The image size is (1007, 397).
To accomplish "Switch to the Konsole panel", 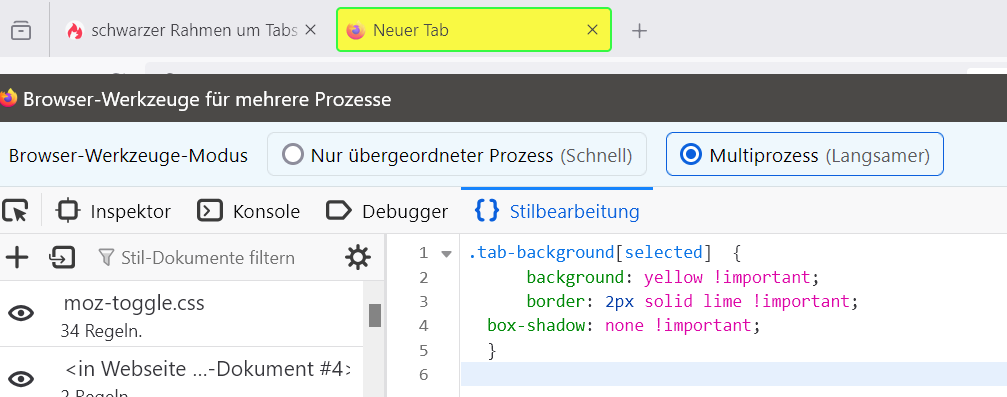I will click(249, 211).
